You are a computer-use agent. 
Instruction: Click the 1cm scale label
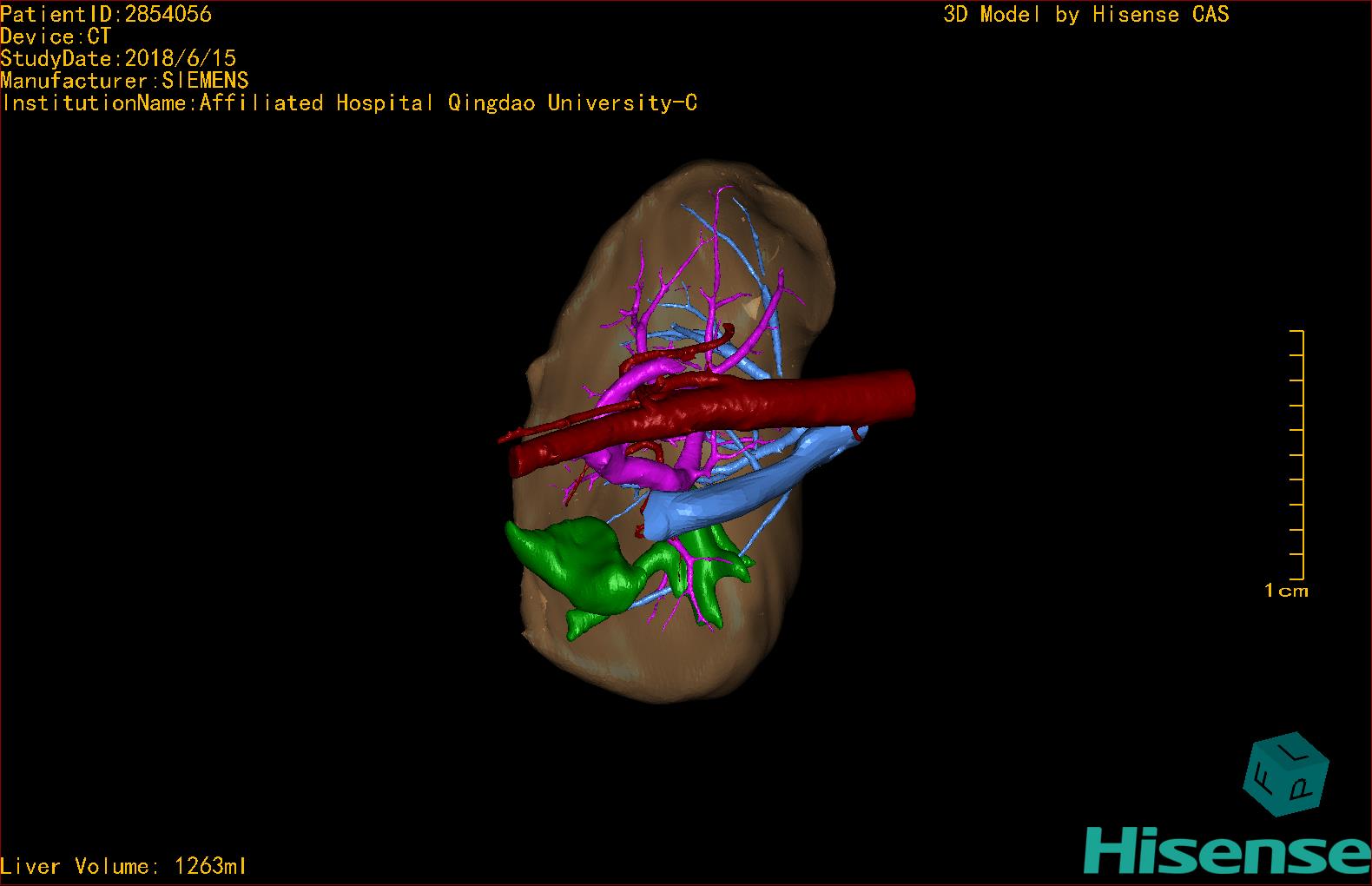pyautogui.click(x=1286, y=591)
